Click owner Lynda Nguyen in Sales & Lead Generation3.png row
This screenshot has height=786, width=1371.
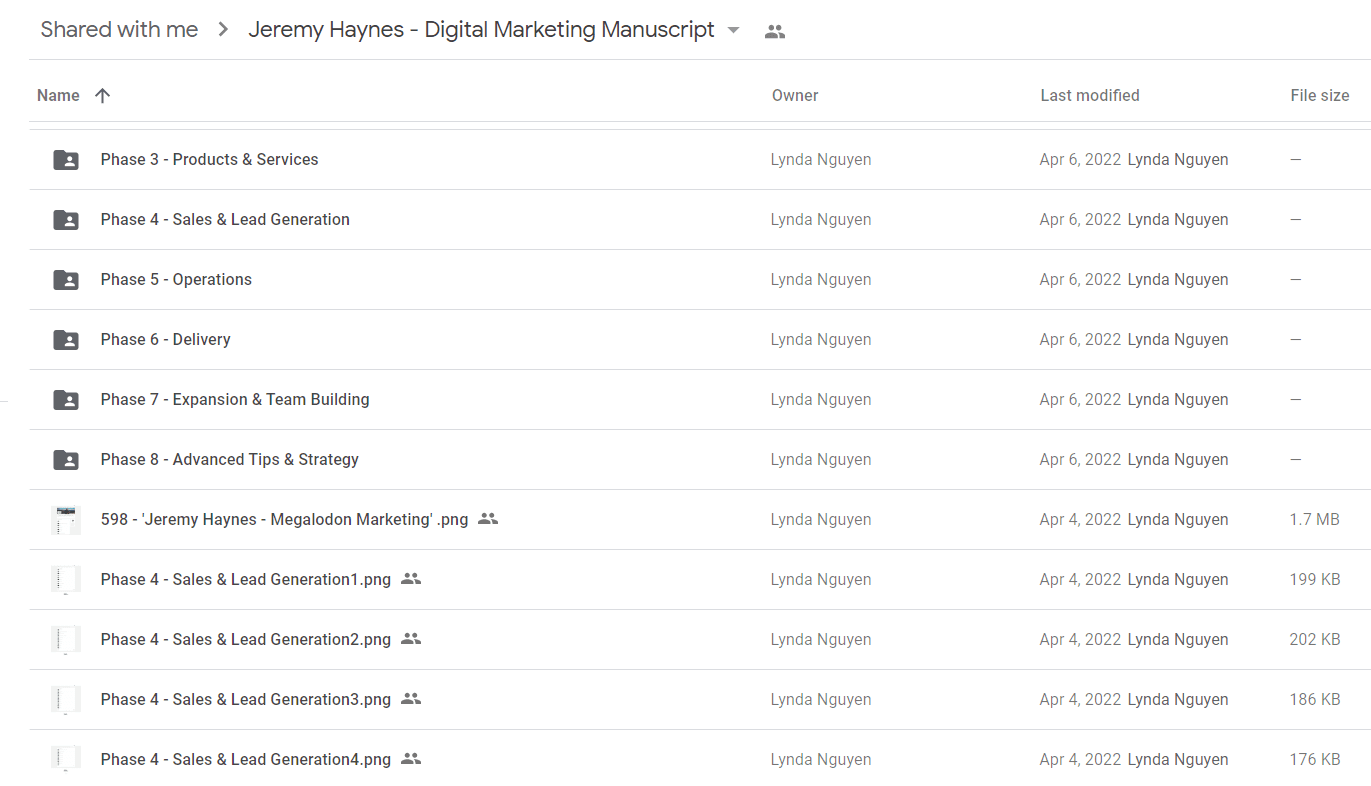tap(821, 699)
